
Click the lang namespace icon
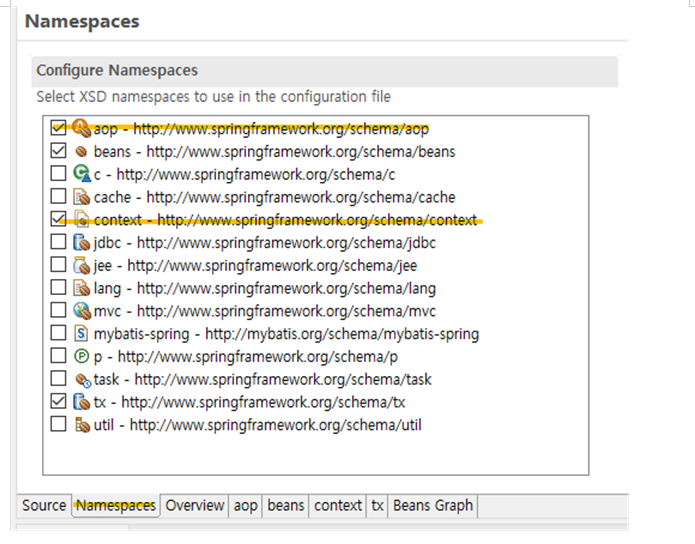pos(82,288)
